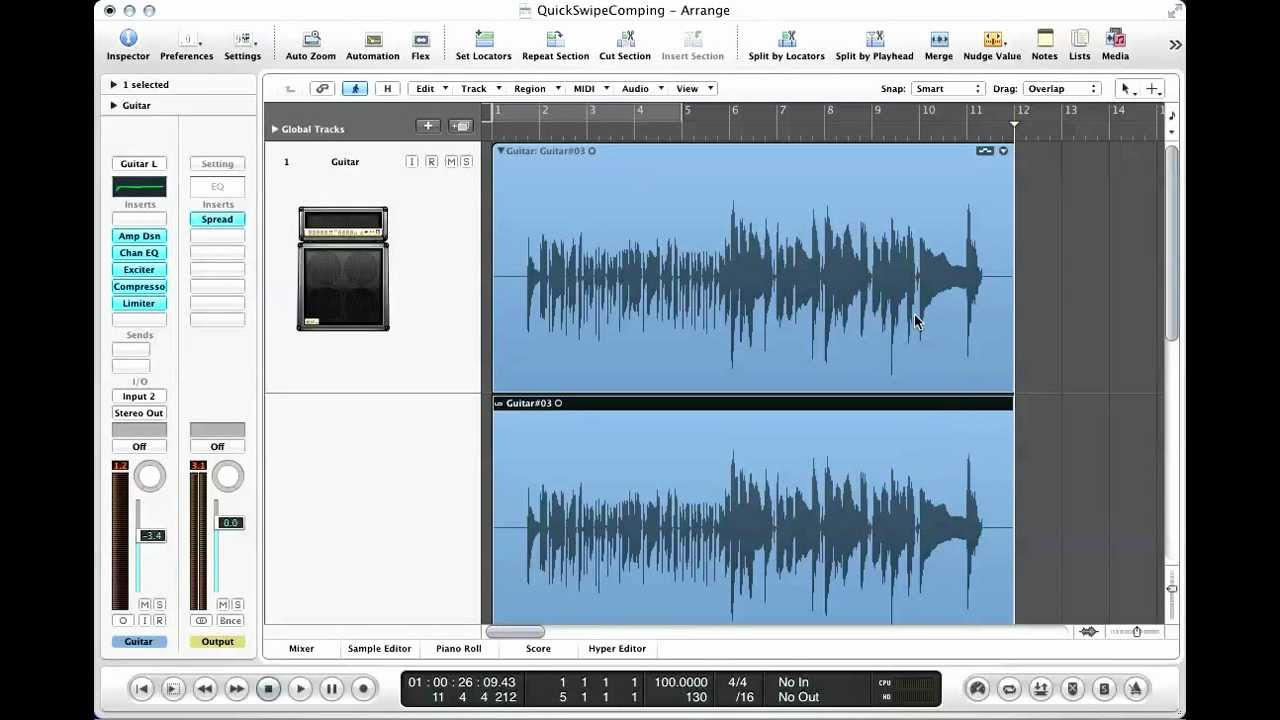This screenshot has height=720, width=1280.
Task: Click the Guitar channel pan knob
Action: click(150, 477)
